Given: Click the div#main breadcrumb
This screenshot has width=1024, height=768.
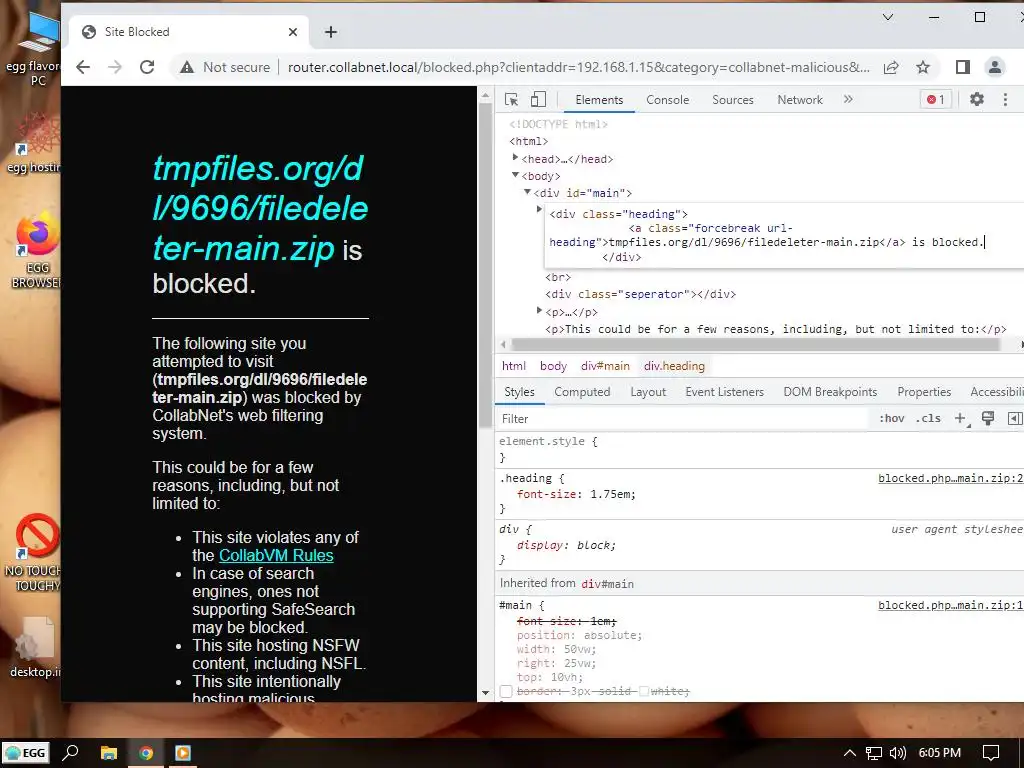Looking at the screenshot, I should pos(605,366).
